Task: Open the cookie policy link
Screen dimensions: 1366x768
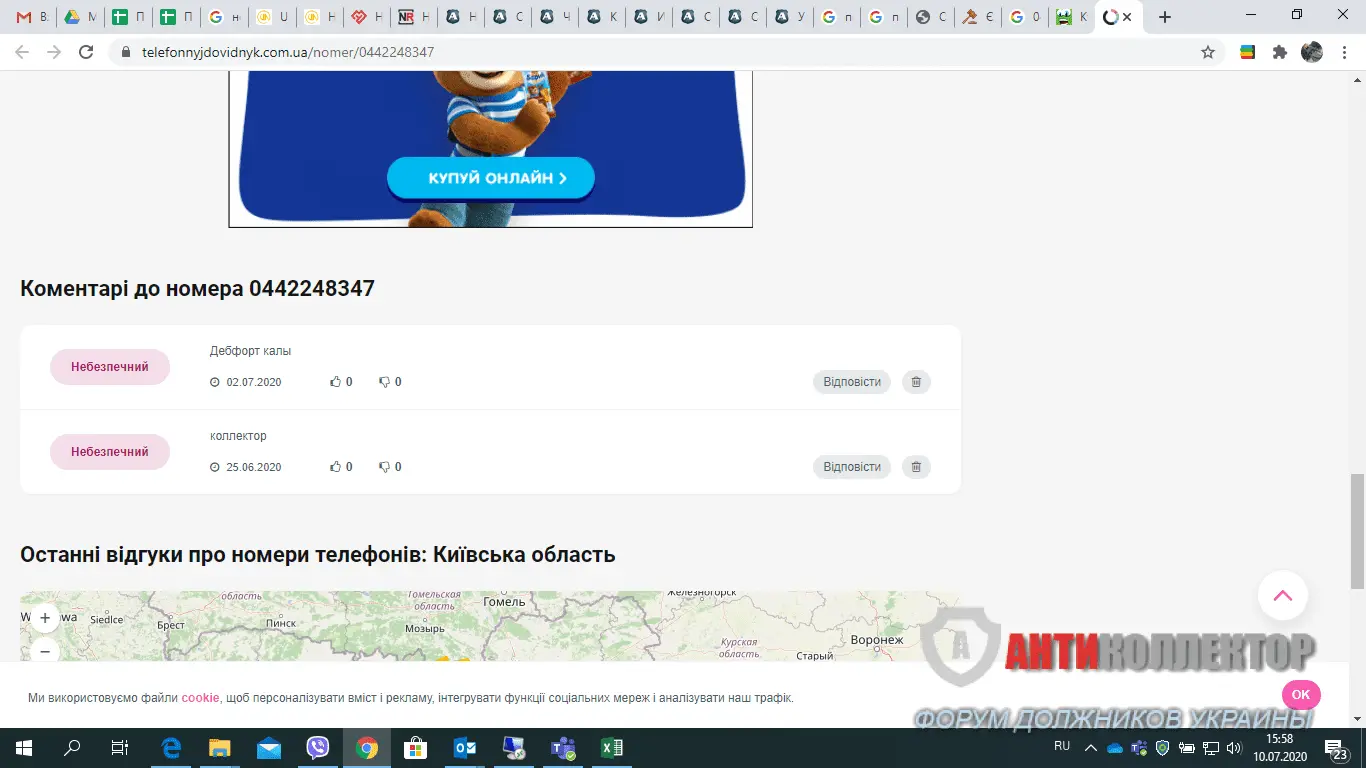Action: pyautogui.click(x=200, y=697)
